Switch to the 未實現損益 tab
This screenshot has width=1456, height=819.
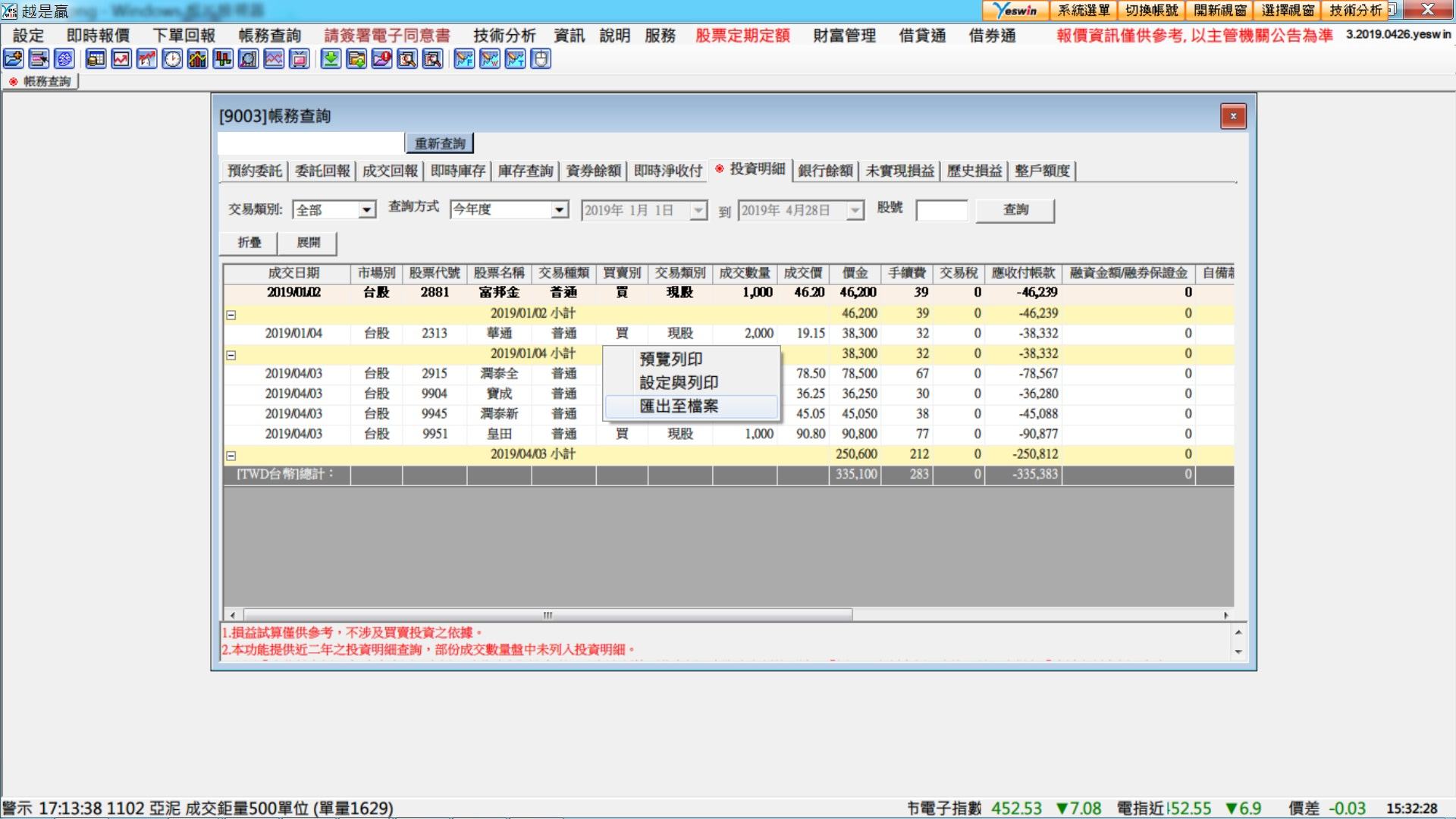click(899, 171)
